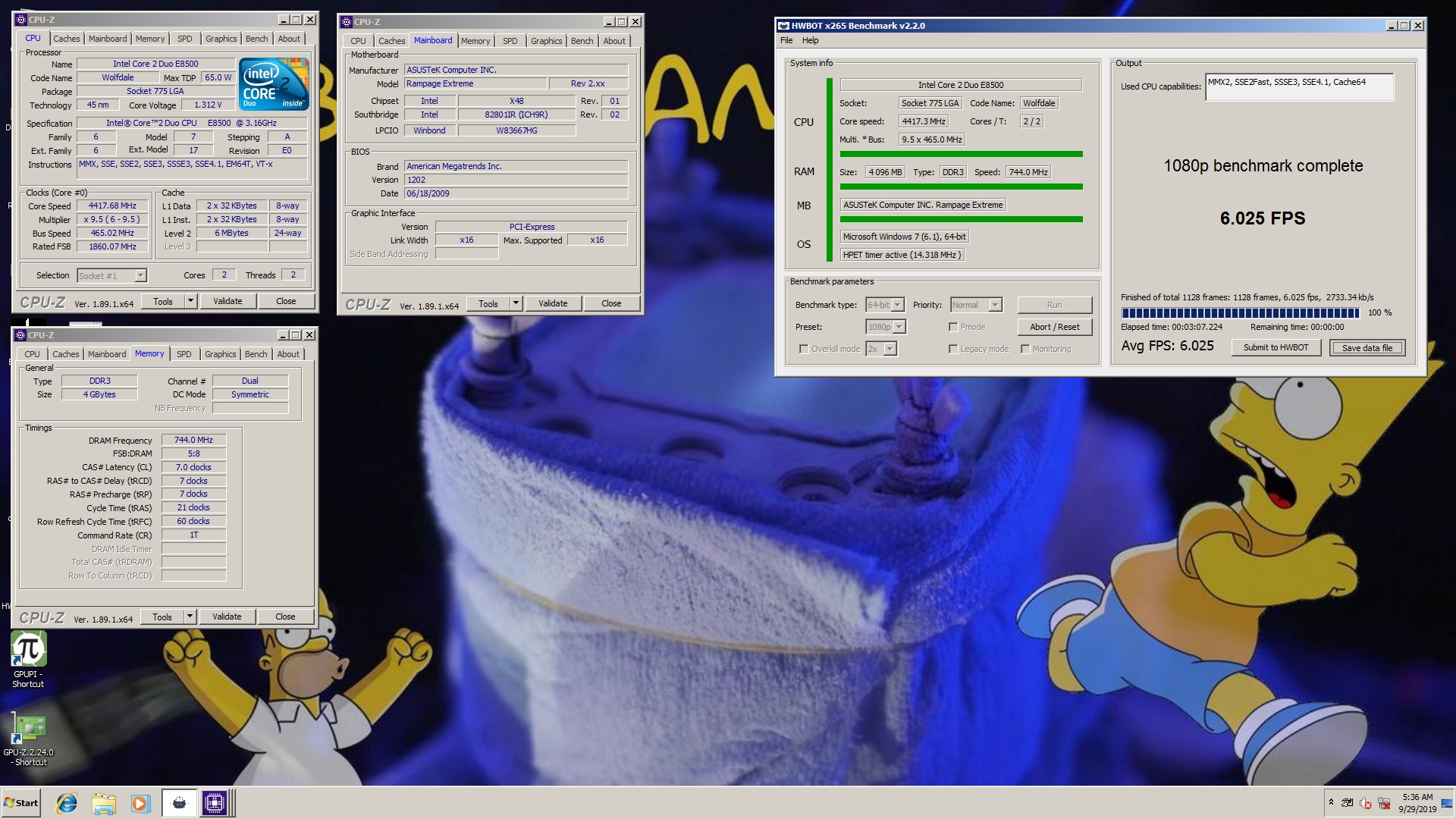Click the Chipset X48 field

click(x=516, y=101)
